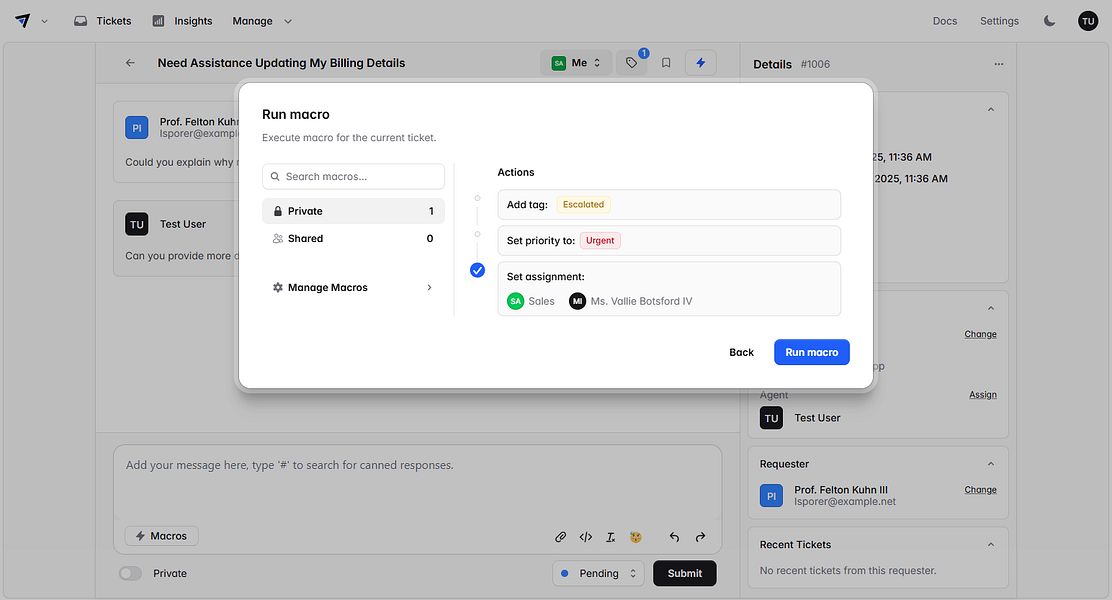Toggle the Private switch
Viewport: 1112px width, 600px height.
tap(130, 573)
